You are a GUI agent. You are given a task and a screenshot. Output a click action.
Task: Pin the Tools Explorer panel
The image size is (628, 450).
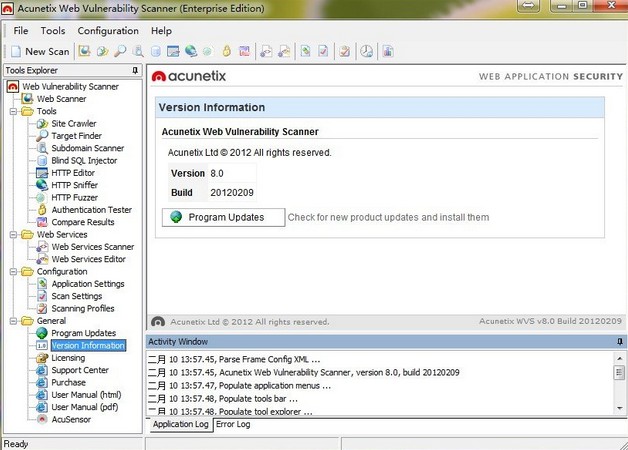[135, 71]
